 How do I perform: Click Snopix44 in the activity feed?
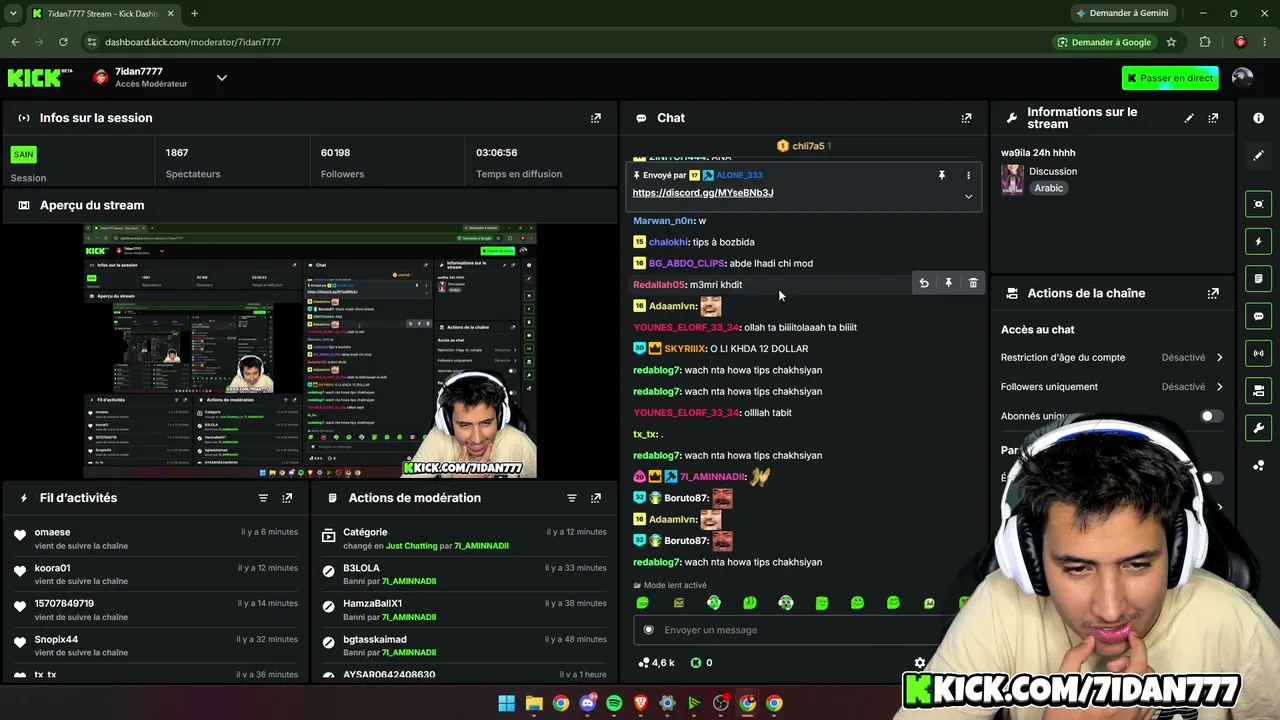(56, 639)
